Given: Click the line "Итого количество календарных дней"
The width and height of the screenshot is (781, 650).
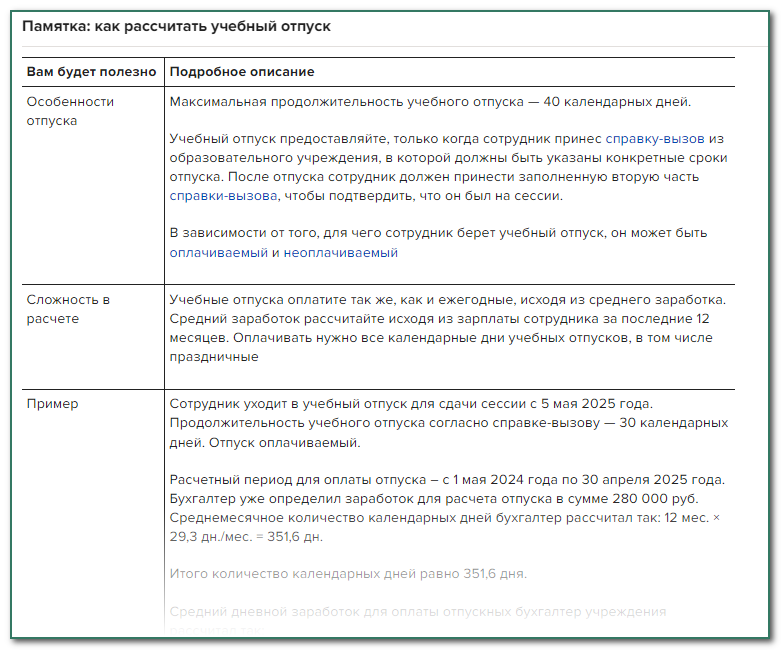Looking at the screenshot, I should (348, 574).
